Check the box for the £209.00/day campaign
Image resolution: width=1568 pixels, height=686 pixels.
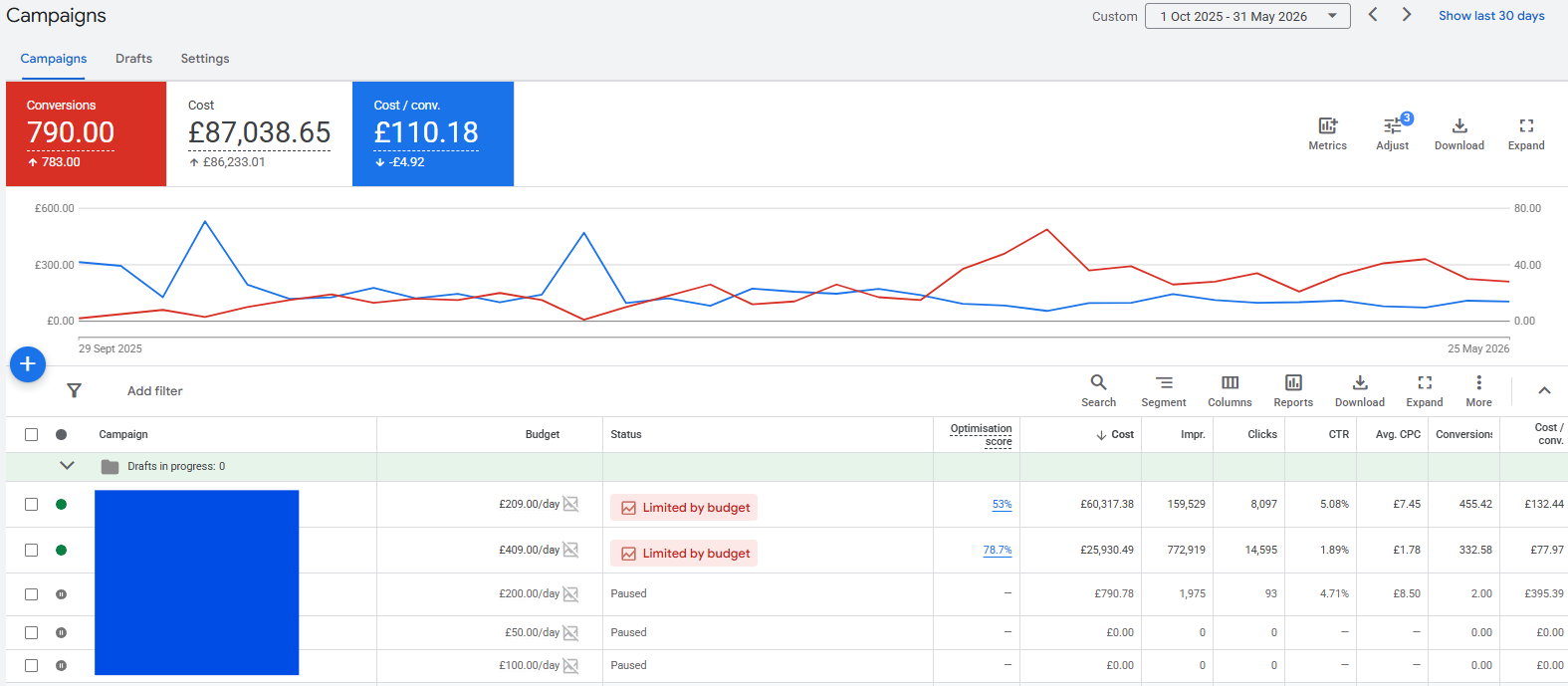click(32, 504)
